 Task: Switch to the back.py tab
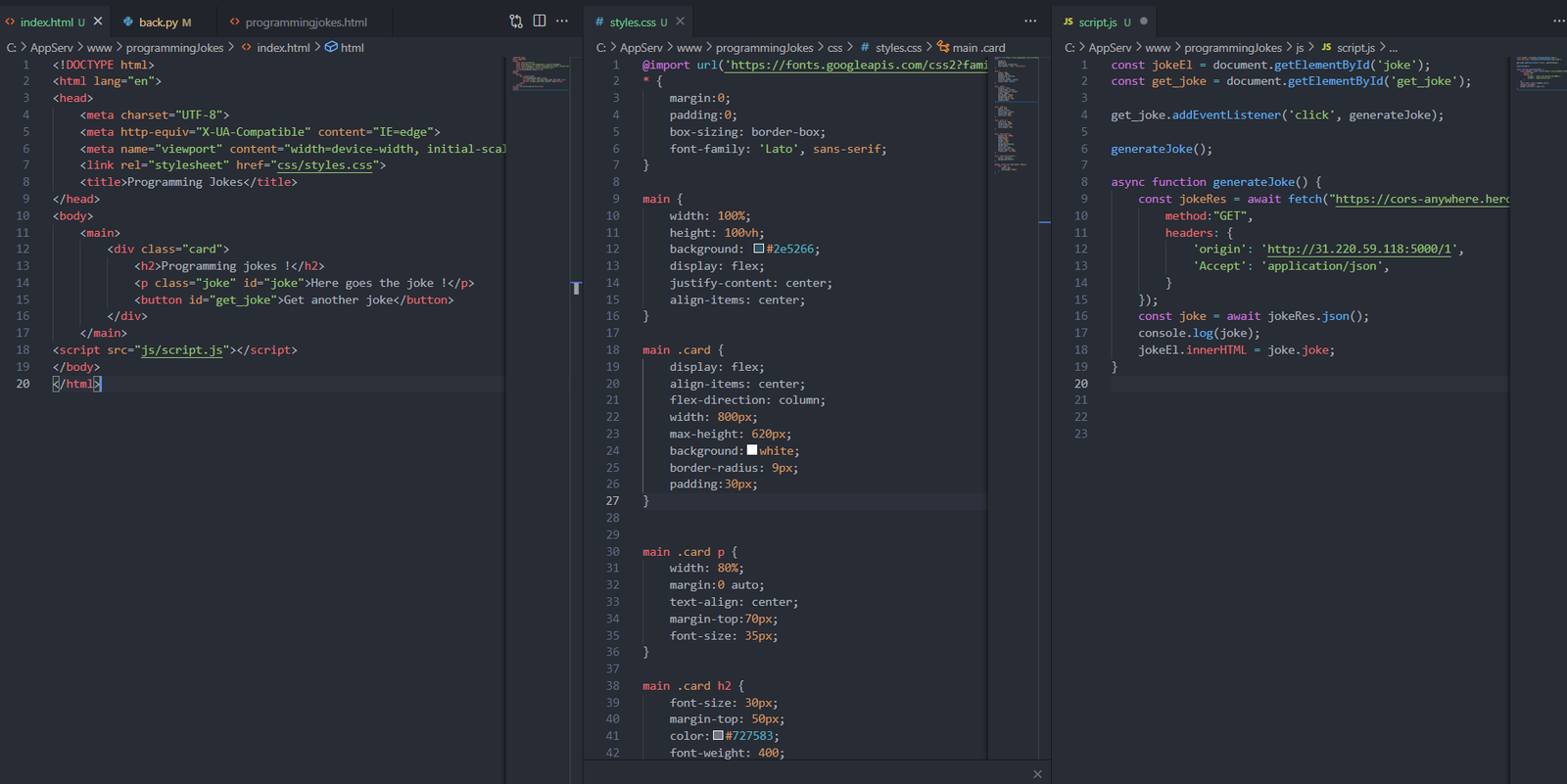pyautogui.click(x=165, y=22)
